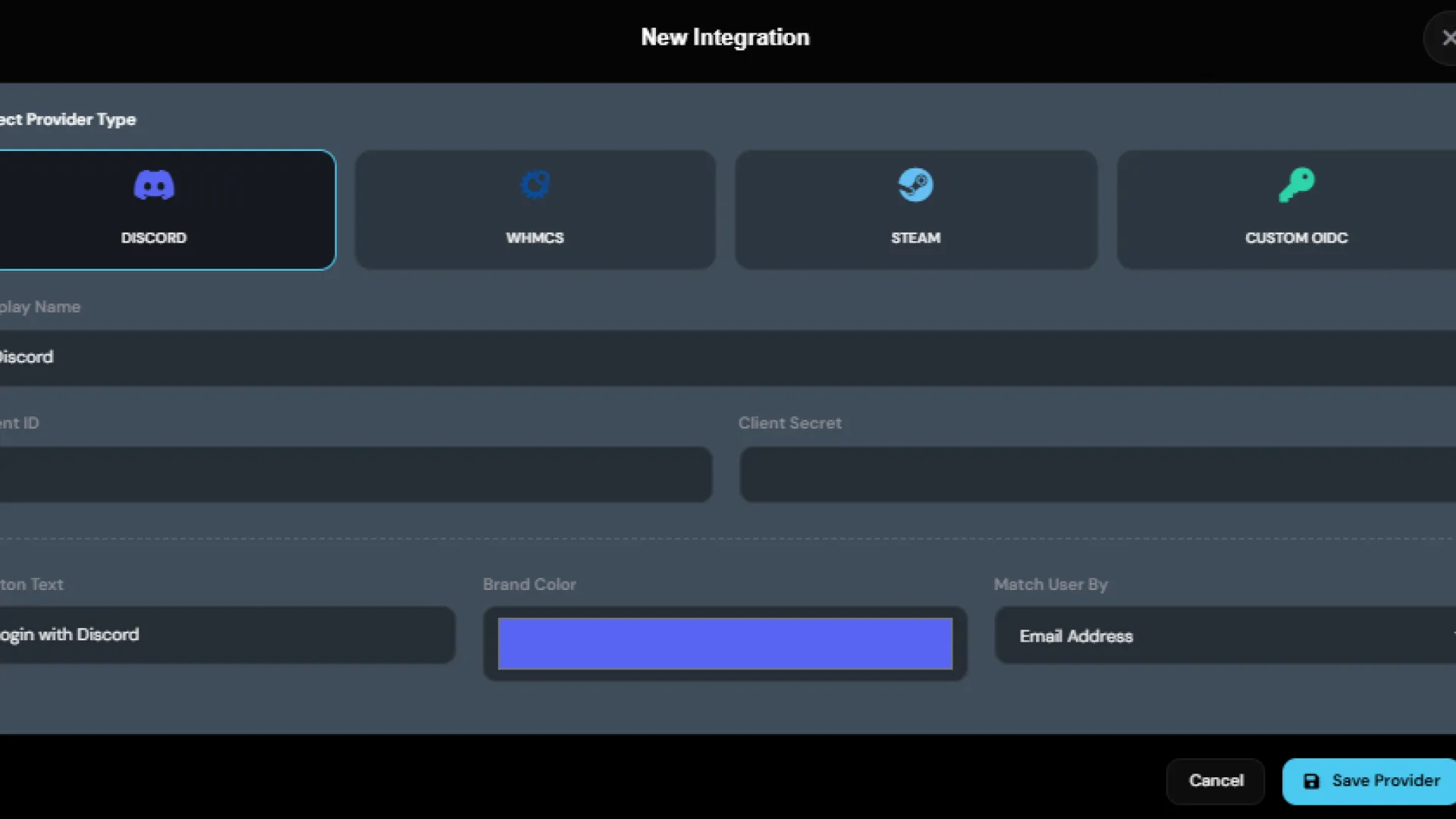The height and width of the screenshot is (819, 1456).
Task: Open the blurple Brand Color swatch
Action: coord(724,644)
